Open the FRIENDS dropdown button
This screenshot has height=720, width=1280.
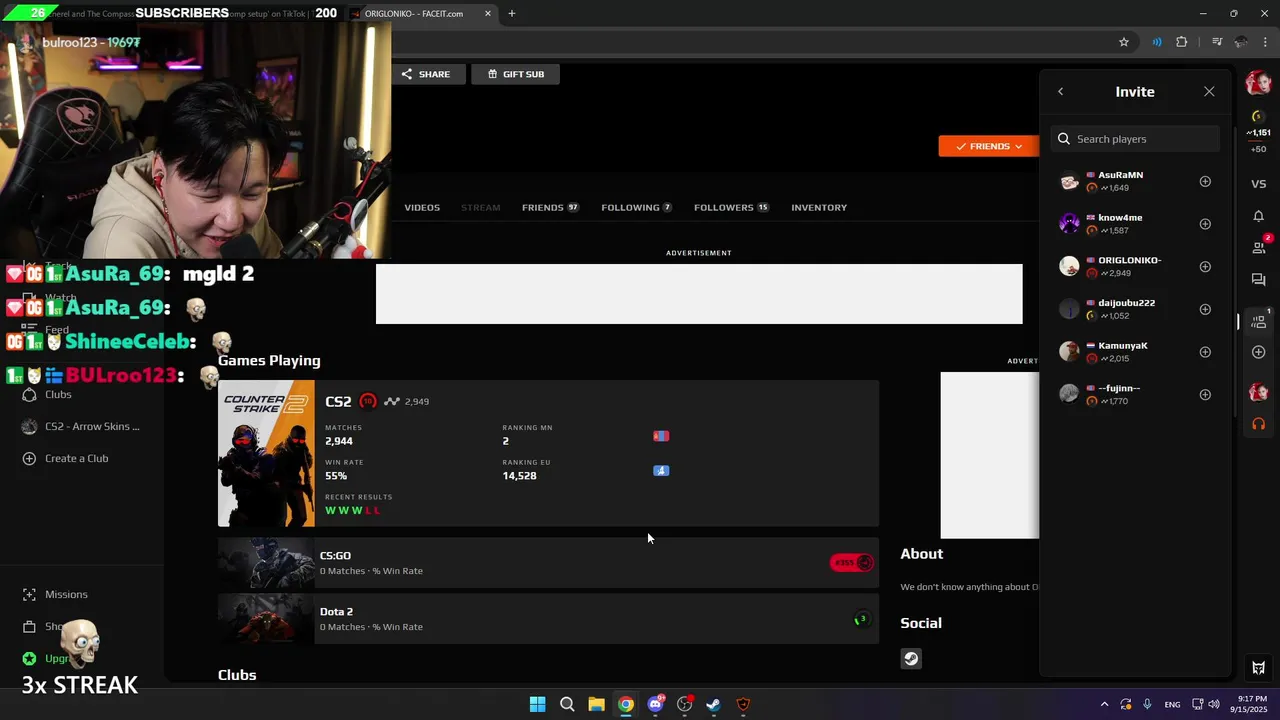[x=988, y=146]
